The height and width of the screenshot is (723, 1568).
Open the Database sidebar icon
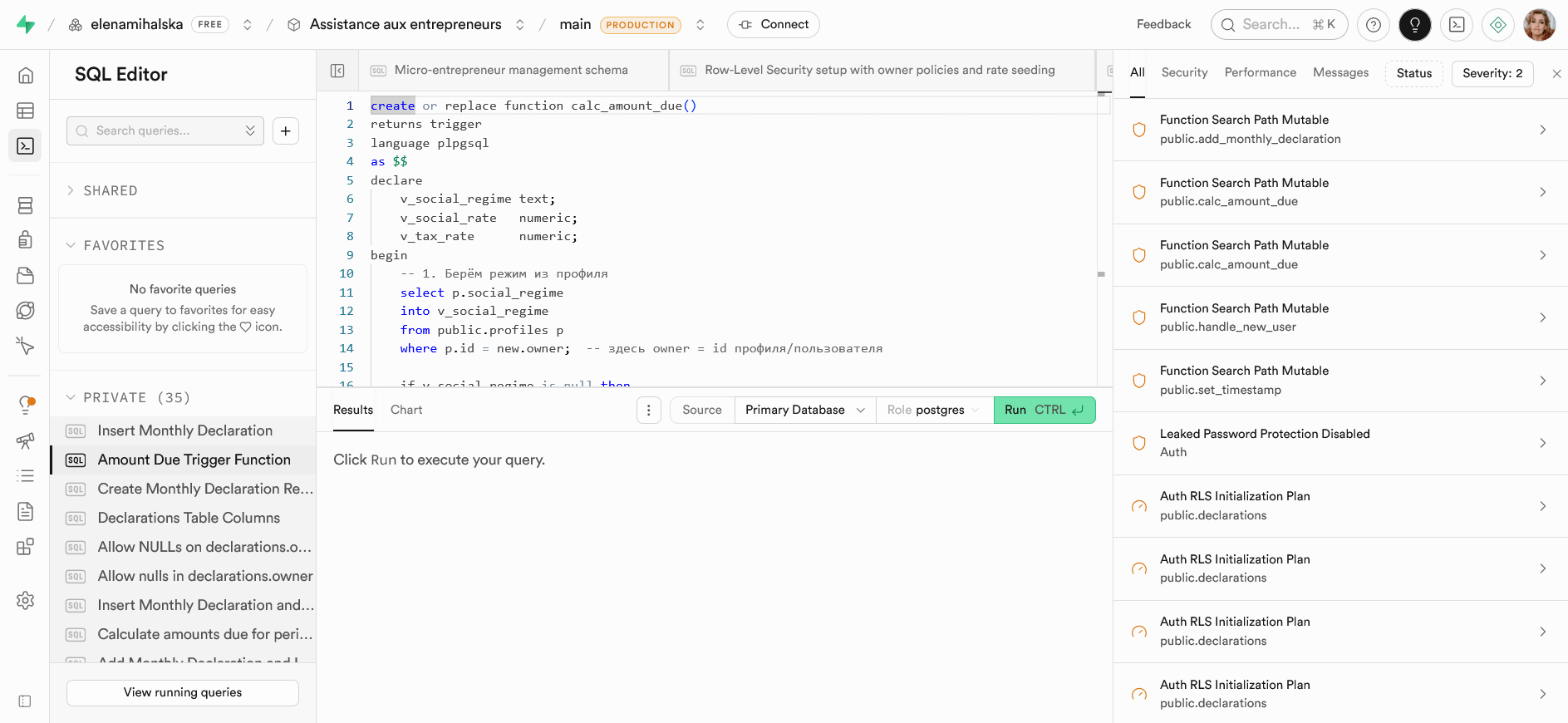pos(25,205)
